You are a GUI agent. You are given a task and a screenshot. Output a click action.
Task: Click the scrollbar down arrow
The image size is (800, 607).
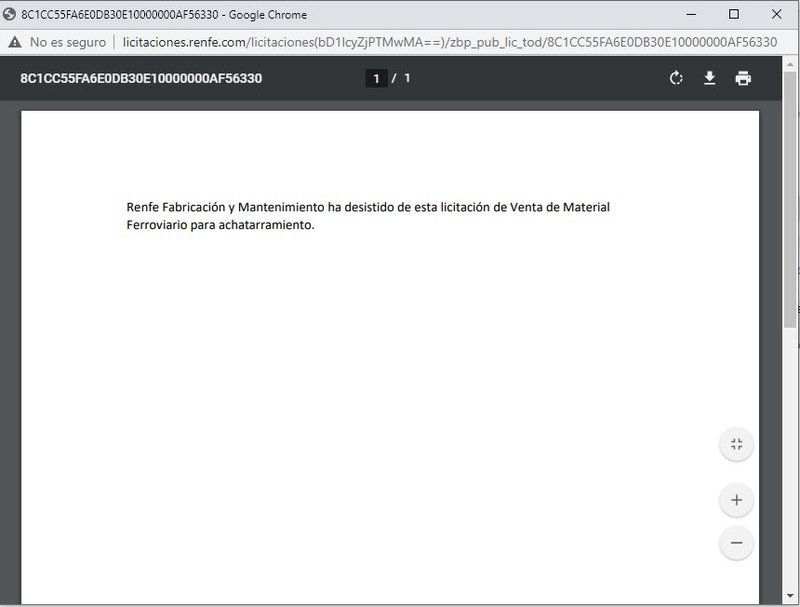[x=790, y=595]
